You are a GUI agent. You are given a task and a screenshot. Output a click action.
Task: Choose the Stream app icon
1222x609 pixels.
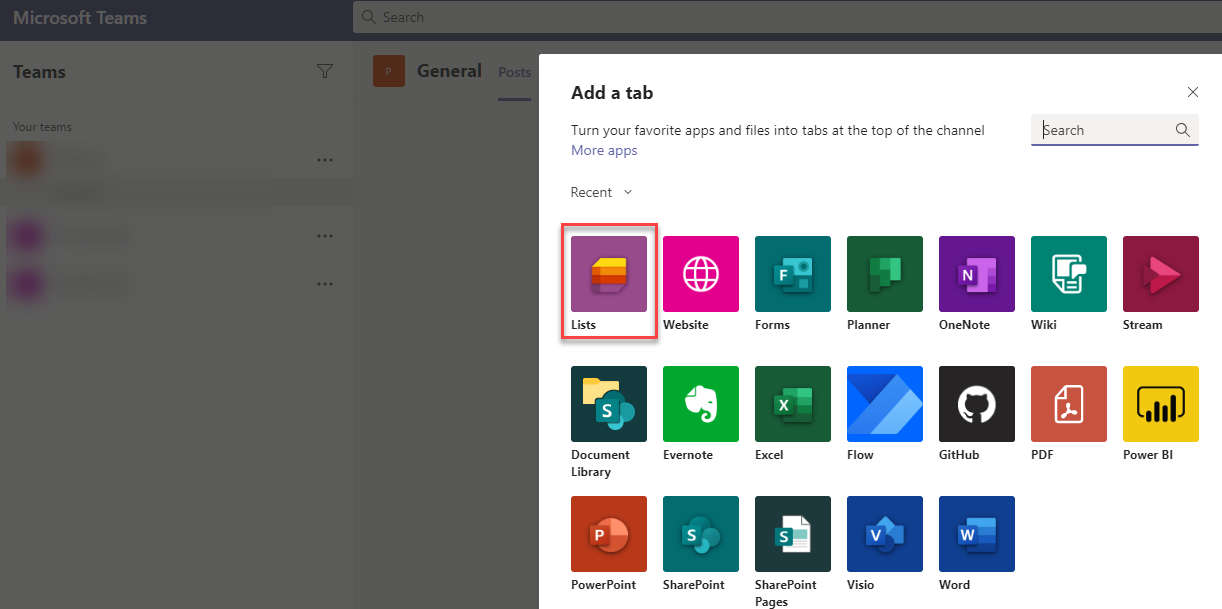pyautogui.click(x=1160, y=273)
